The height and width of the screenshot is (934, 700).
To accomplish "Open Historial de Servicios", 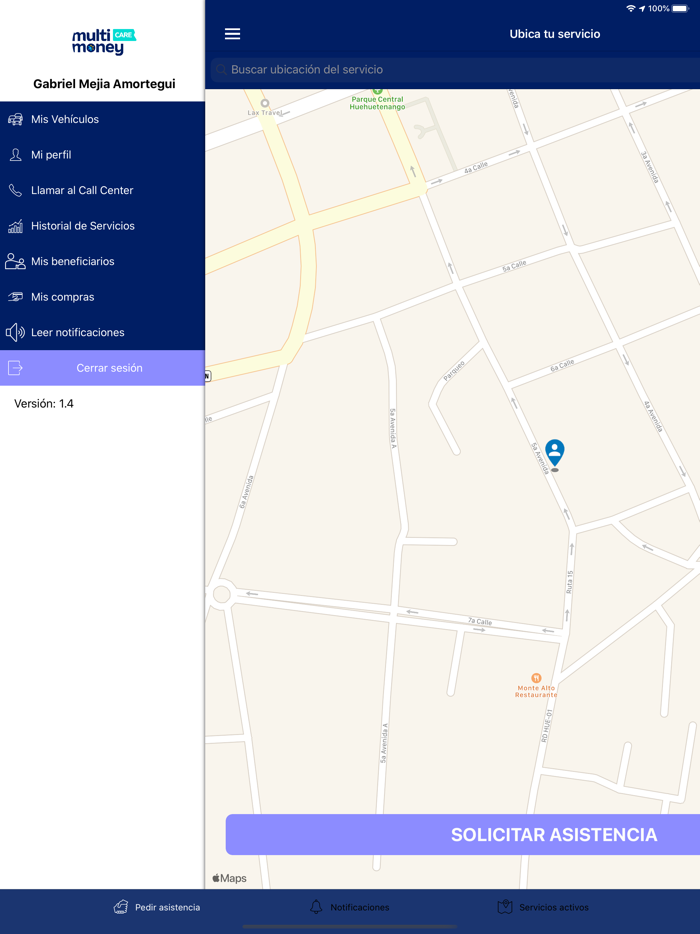I will click(102, 226).
